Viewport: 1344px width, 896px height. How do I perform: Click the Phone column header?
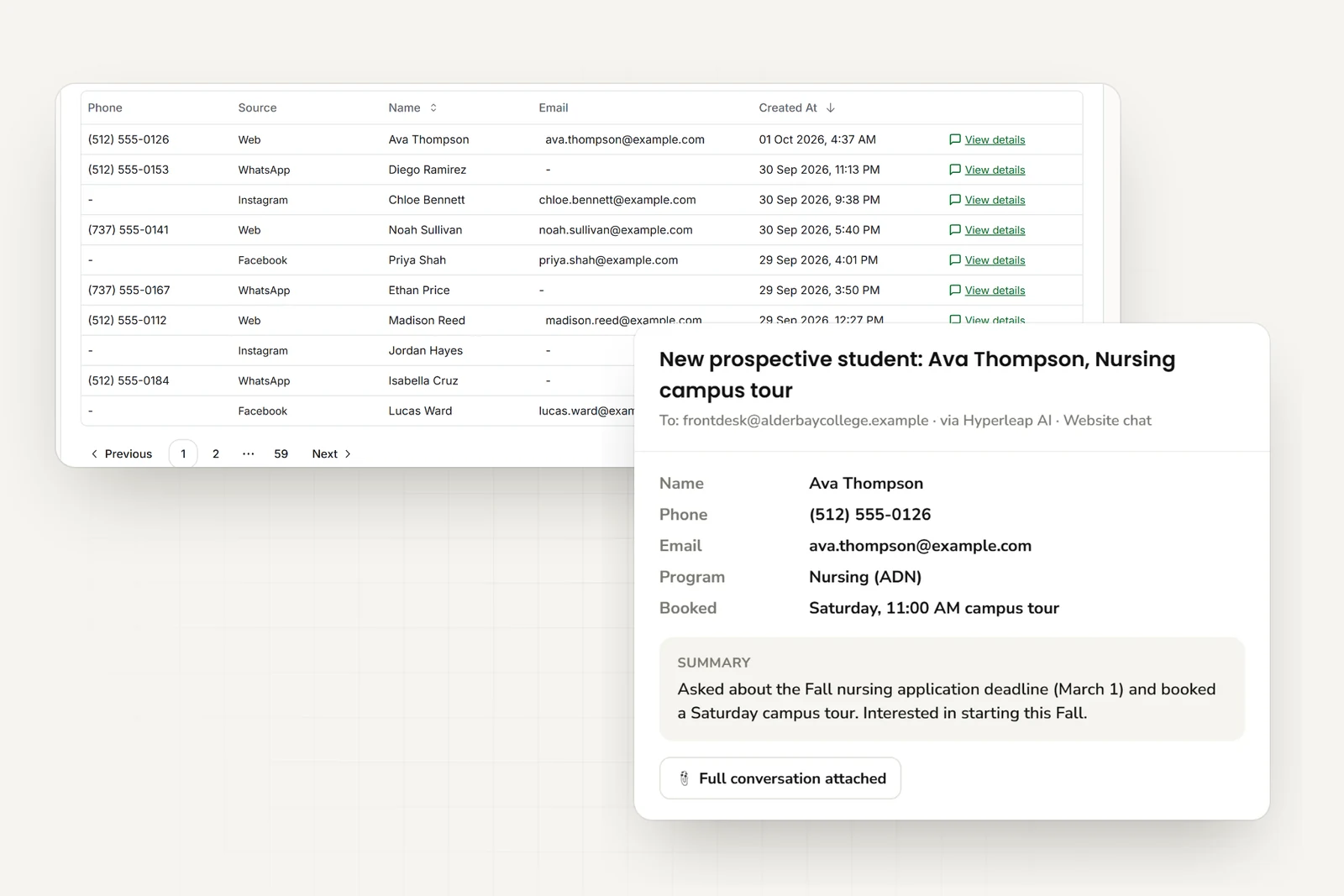[105, 108]
